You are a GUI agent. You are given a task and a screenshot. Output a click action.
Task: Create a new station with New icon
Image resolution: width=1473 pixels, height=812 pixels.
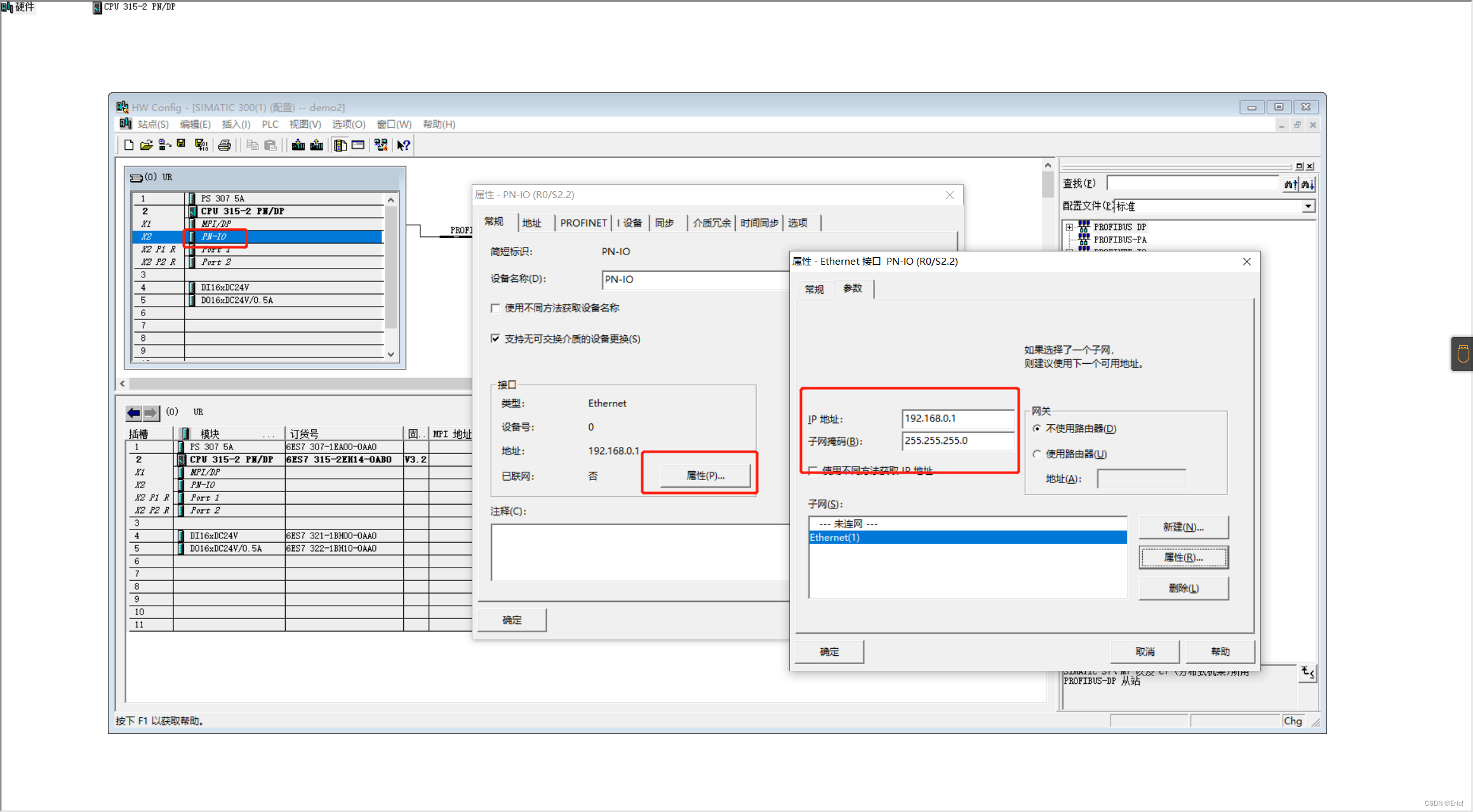[x=129, y=145]
